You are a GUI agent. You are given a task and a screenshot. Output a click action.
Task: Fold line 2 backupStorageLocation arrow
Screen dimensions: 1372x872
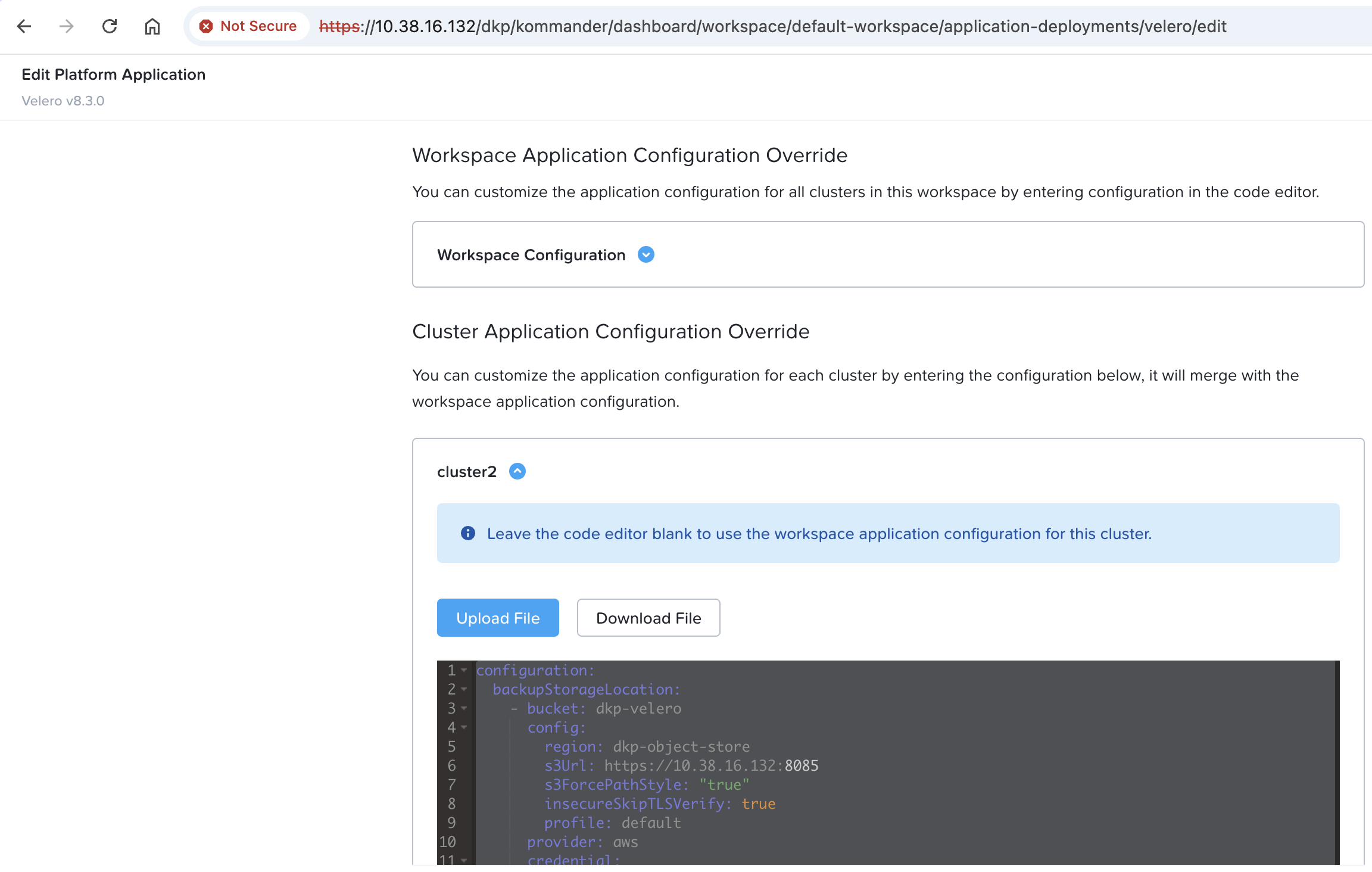[x=464, y=689]
